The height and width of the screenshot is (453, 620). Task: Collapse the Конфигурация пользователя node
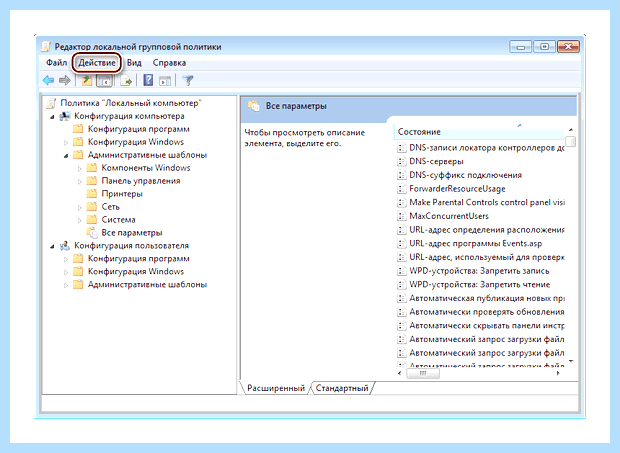pos(52,246)
